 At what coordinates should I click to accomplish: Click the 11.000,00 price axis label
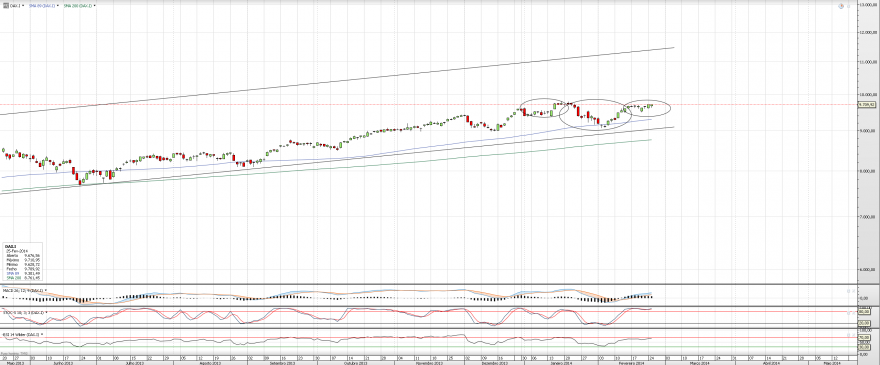click(869, 61)
